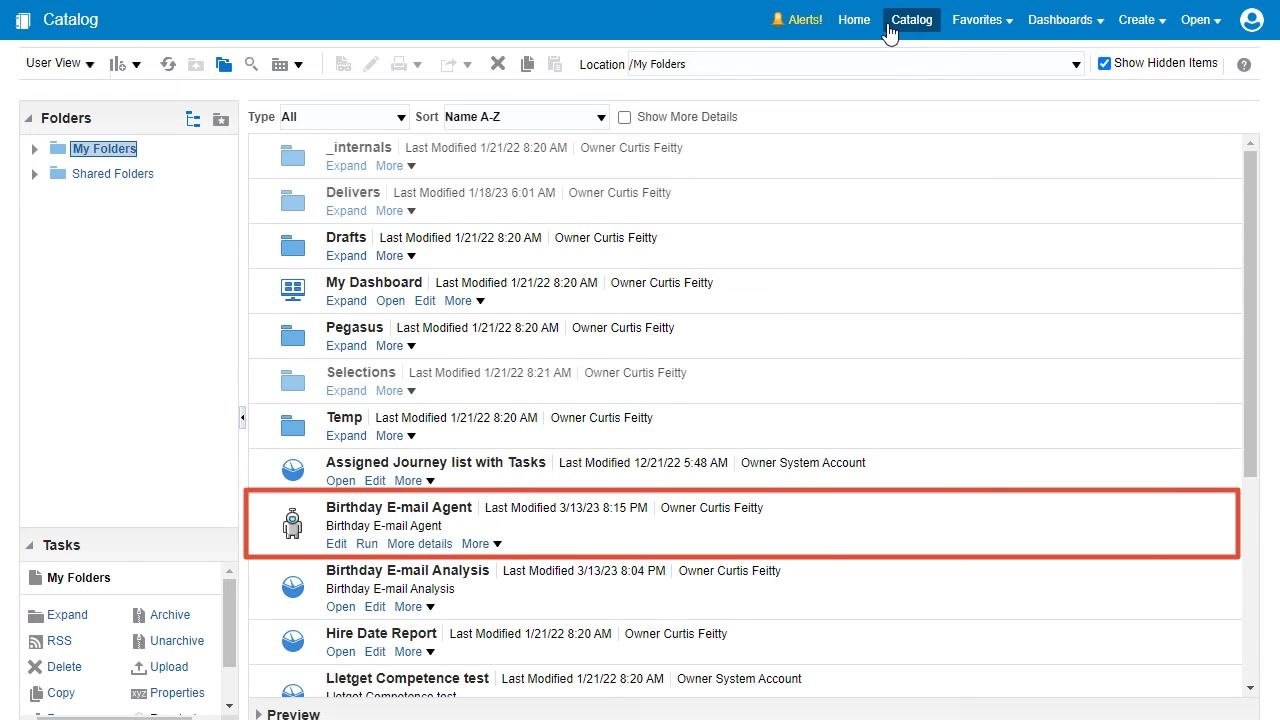The width and height of the screenshot is (1280, 720).
Task: Click the RSS feed icon in Tasks
Action: click(x=36, y=641)
